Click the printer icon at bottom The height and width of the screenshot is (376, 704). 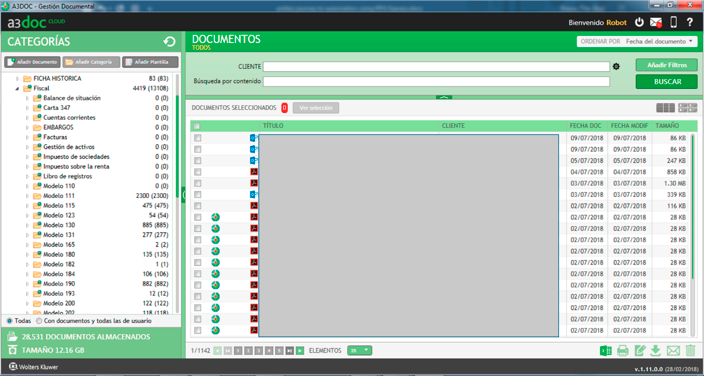623,351
